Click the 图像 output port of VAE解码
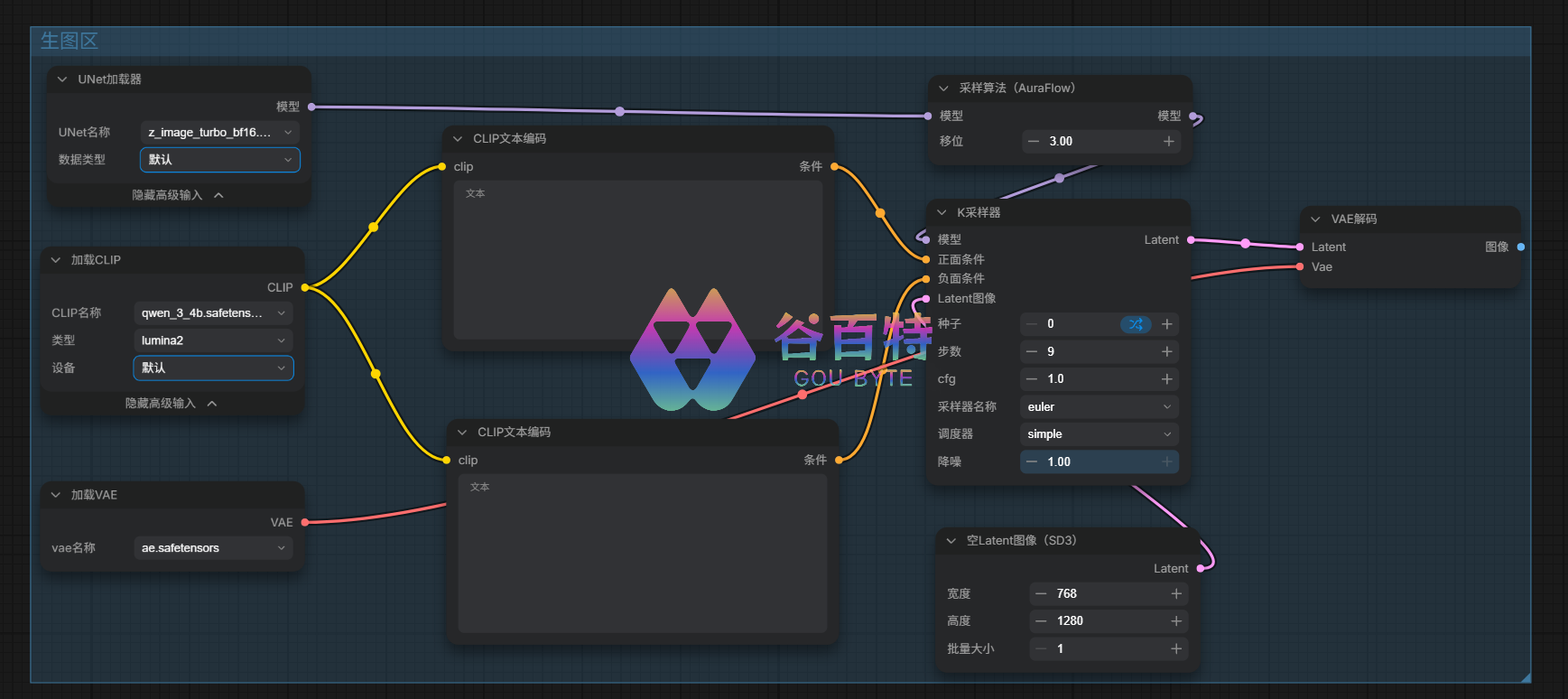 coord(1521,247)
